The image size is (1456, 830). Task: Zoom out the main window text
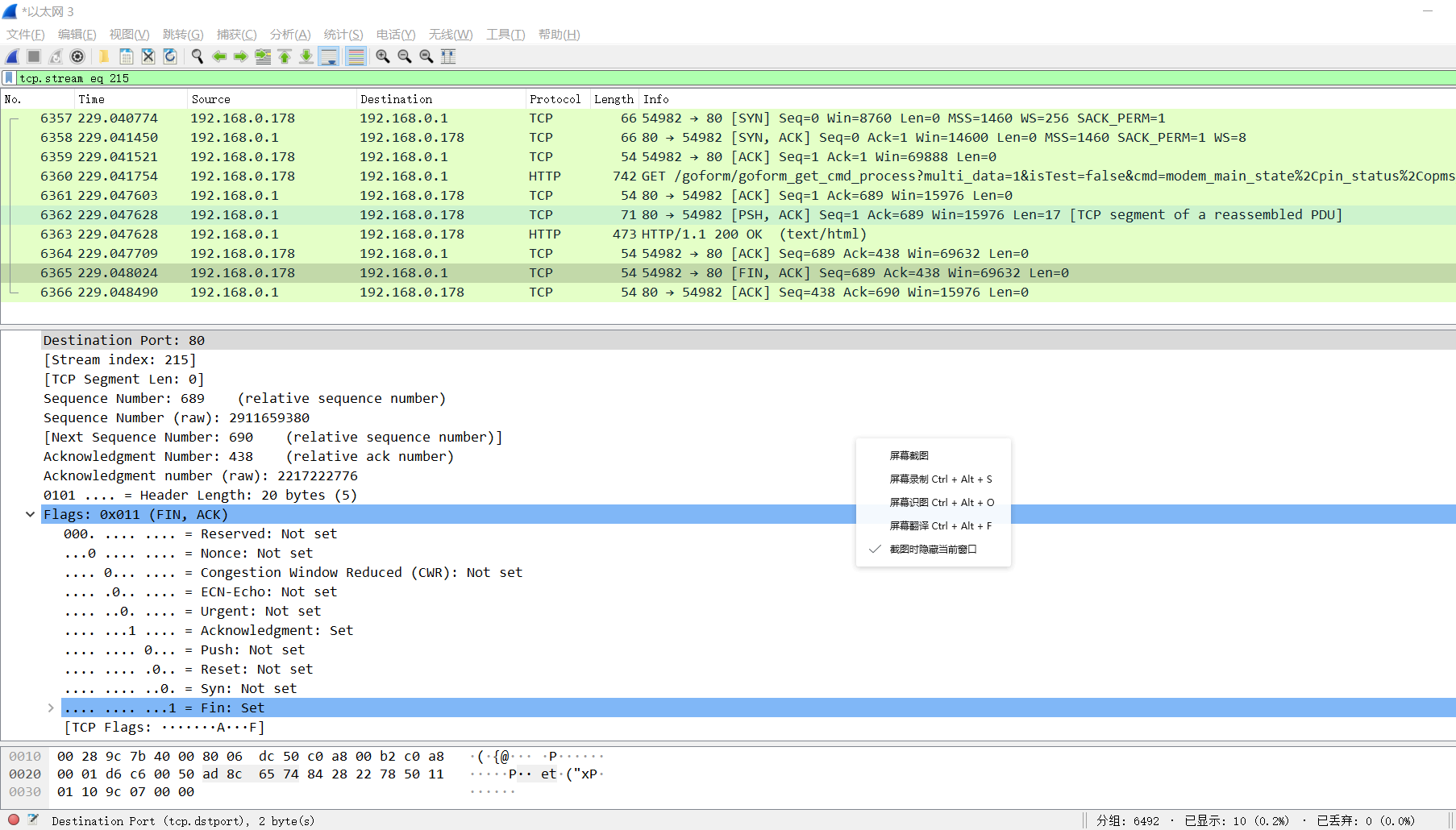pyautogui.click(x=405, y=56)
